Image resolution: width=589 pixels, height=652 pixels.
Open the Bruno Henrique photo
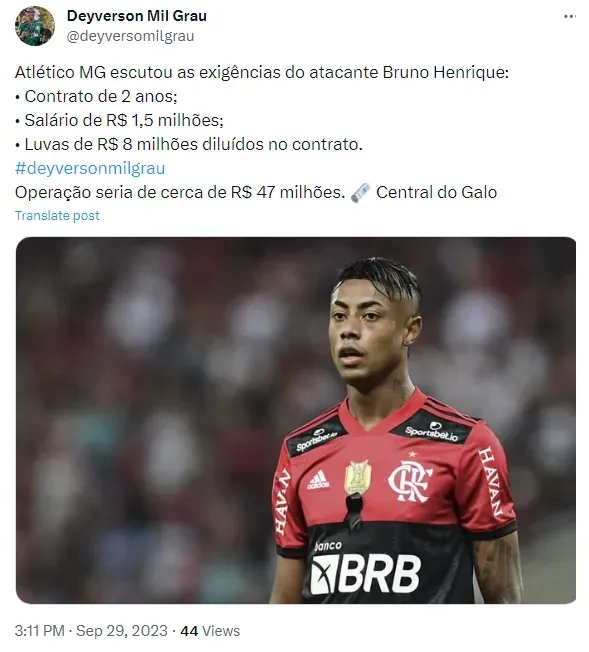[296, 420]
